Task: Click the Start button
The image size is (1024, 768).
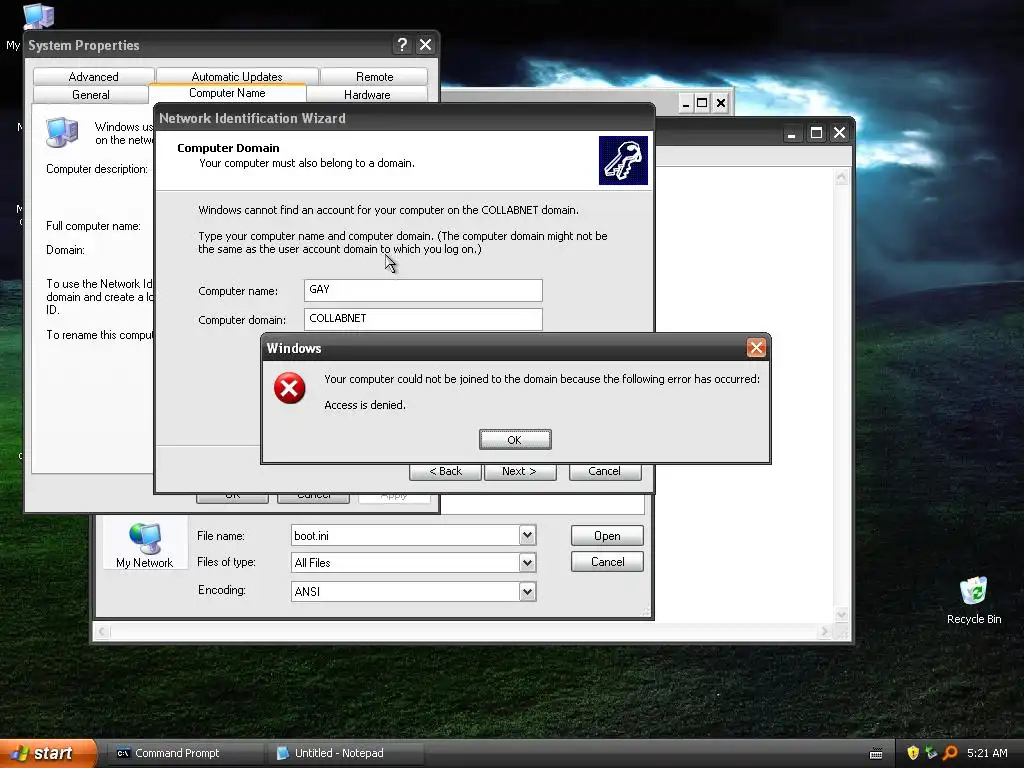Action: (x=48, y=753)
